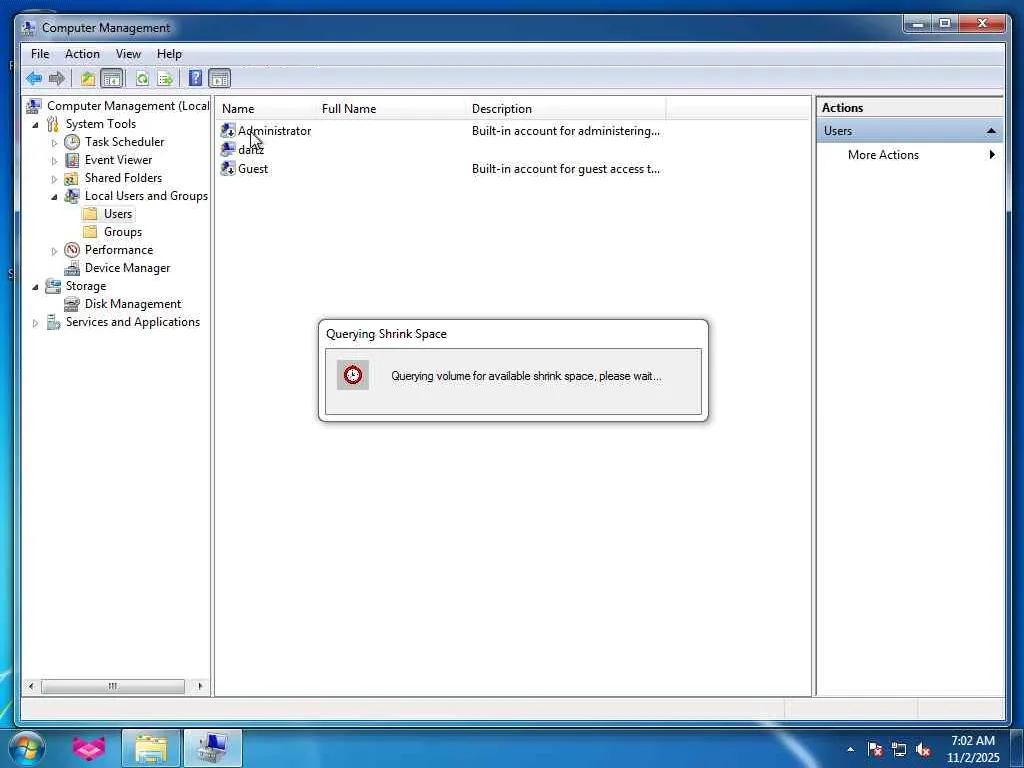Screen dimensions: 1024x768
Task: Show hidden tray icons arrow
Action: (850, 749)
